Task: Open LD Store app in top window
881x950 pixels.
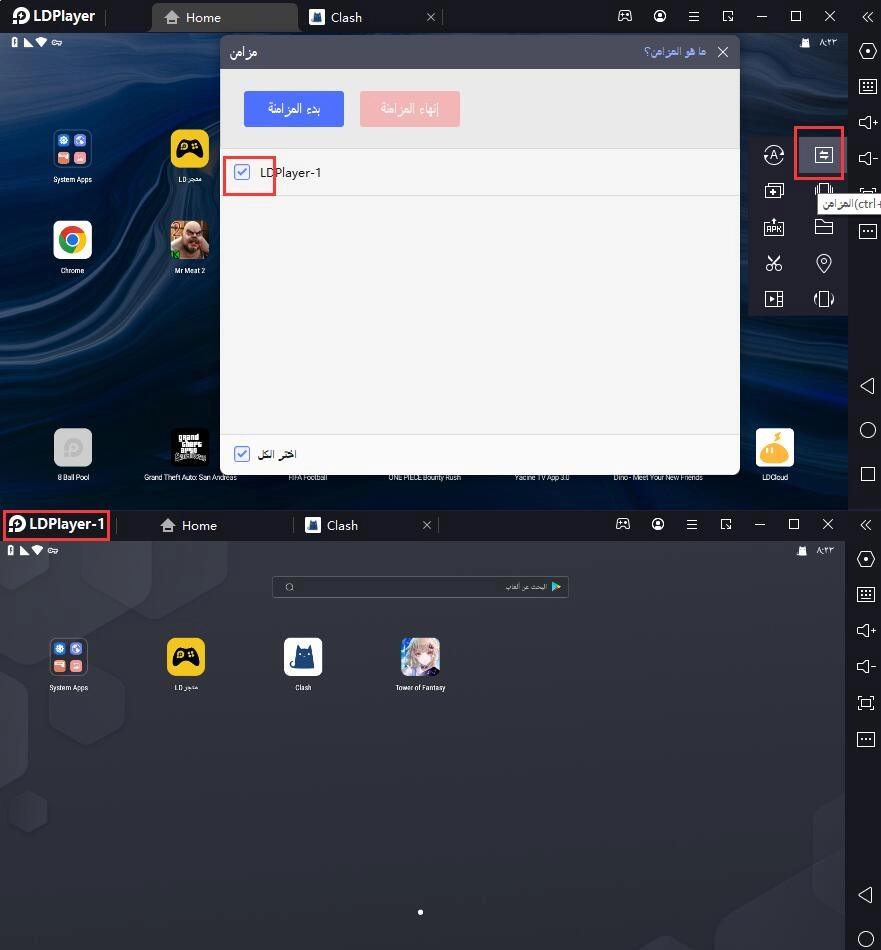Action: point(190,156)
